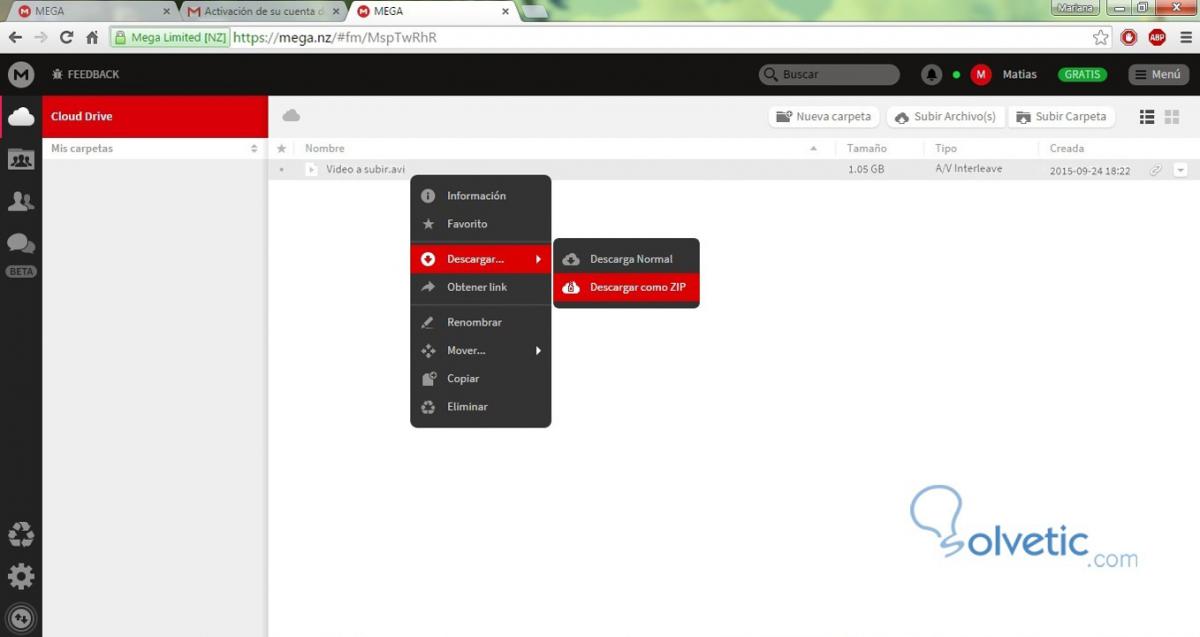1200x637 pixels.
Task: Click file name Video a subir.avi
Action: (365, 170)
